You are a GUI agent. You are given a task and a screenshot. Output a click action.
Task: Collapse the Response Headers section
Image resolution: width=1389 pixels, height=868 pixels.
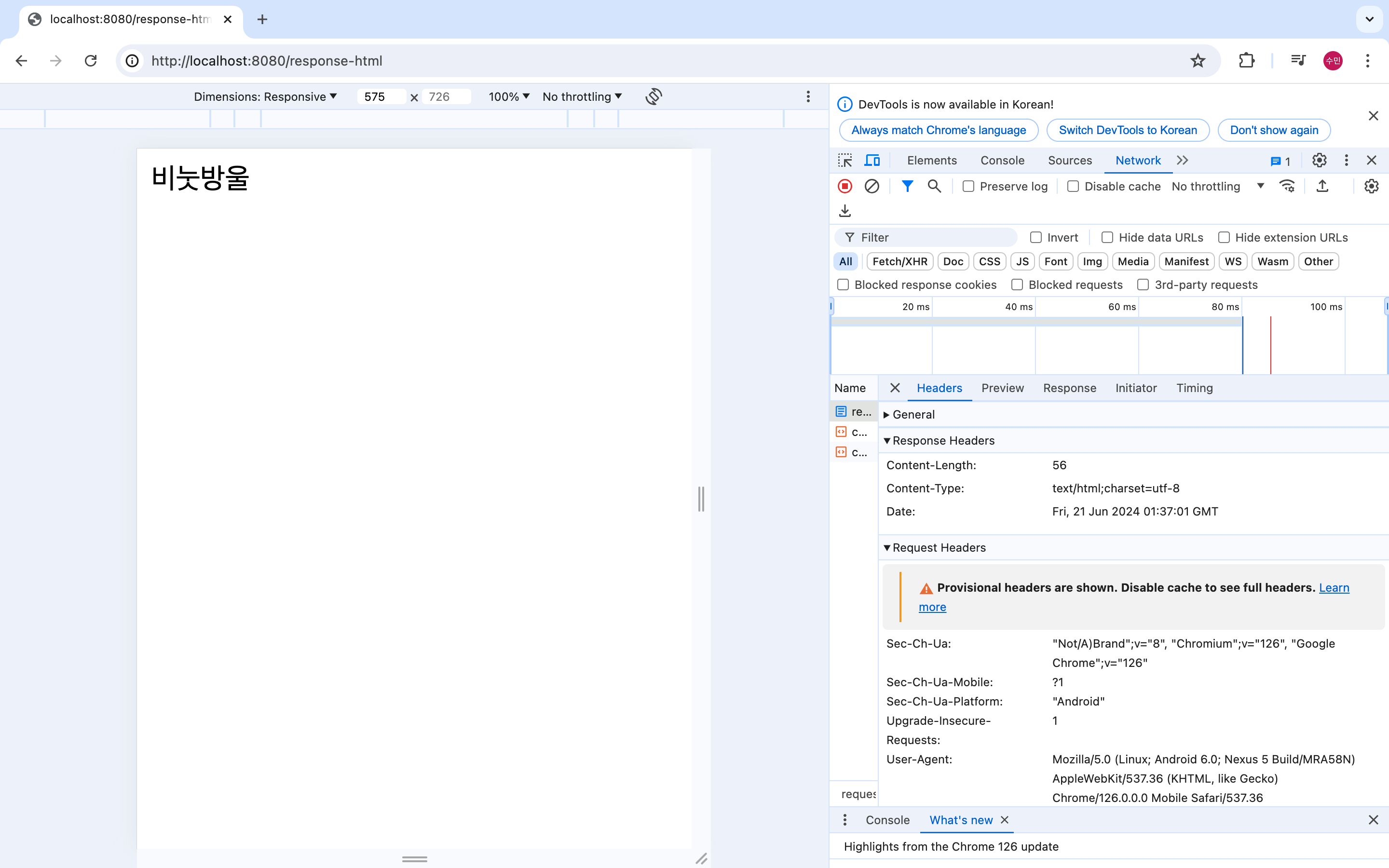(943, 440)
